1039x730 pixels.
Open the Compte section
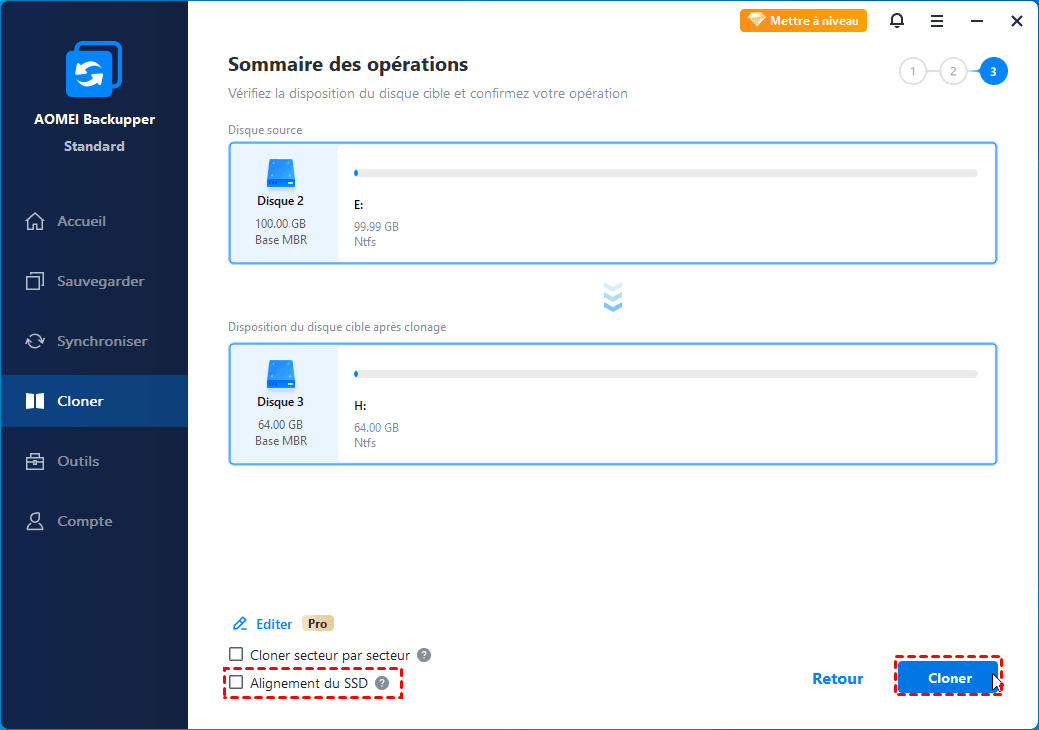coord(94,521)
